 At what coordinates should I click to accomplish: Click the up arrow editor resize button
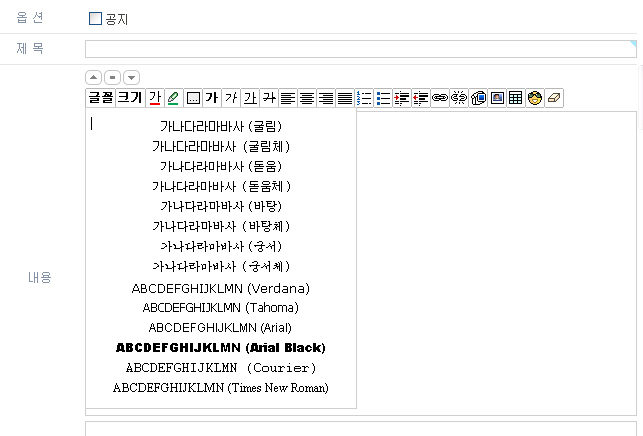tap(93, 77)
